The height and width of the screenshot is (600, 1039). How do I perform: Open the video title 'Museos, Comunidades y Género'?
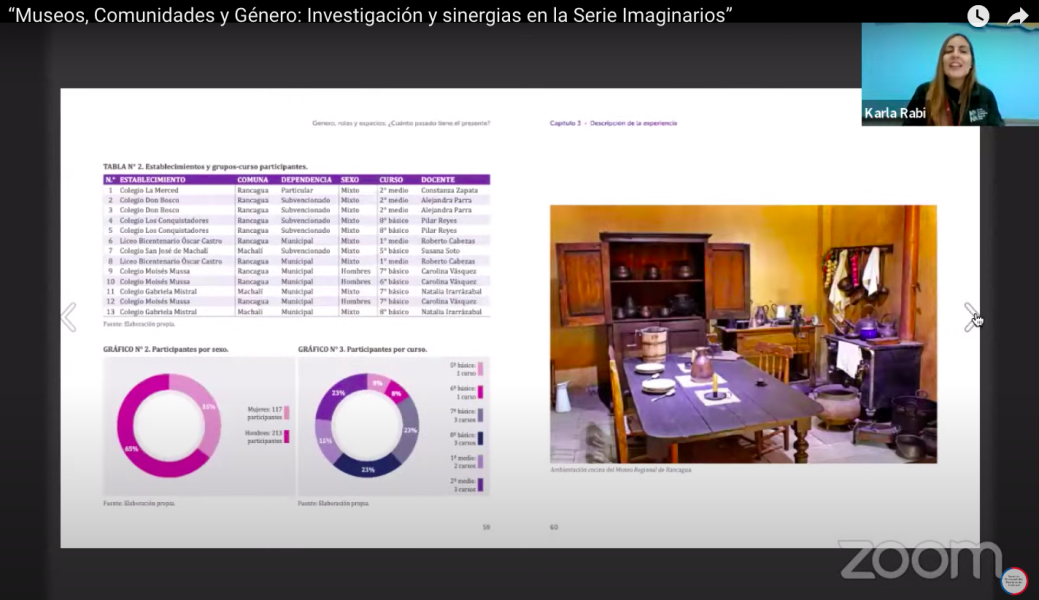(370, 14)
